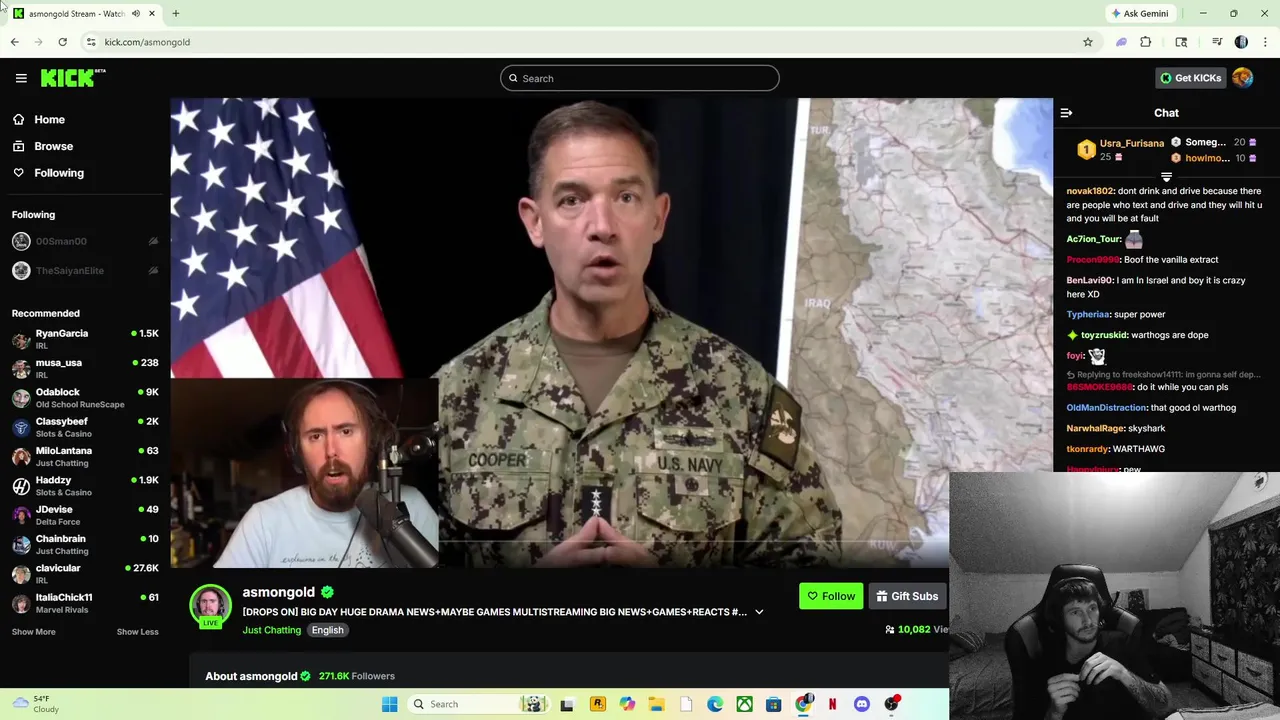Open the Chrome three-dot menu
1280x720 pixels.
point(1265,42)
